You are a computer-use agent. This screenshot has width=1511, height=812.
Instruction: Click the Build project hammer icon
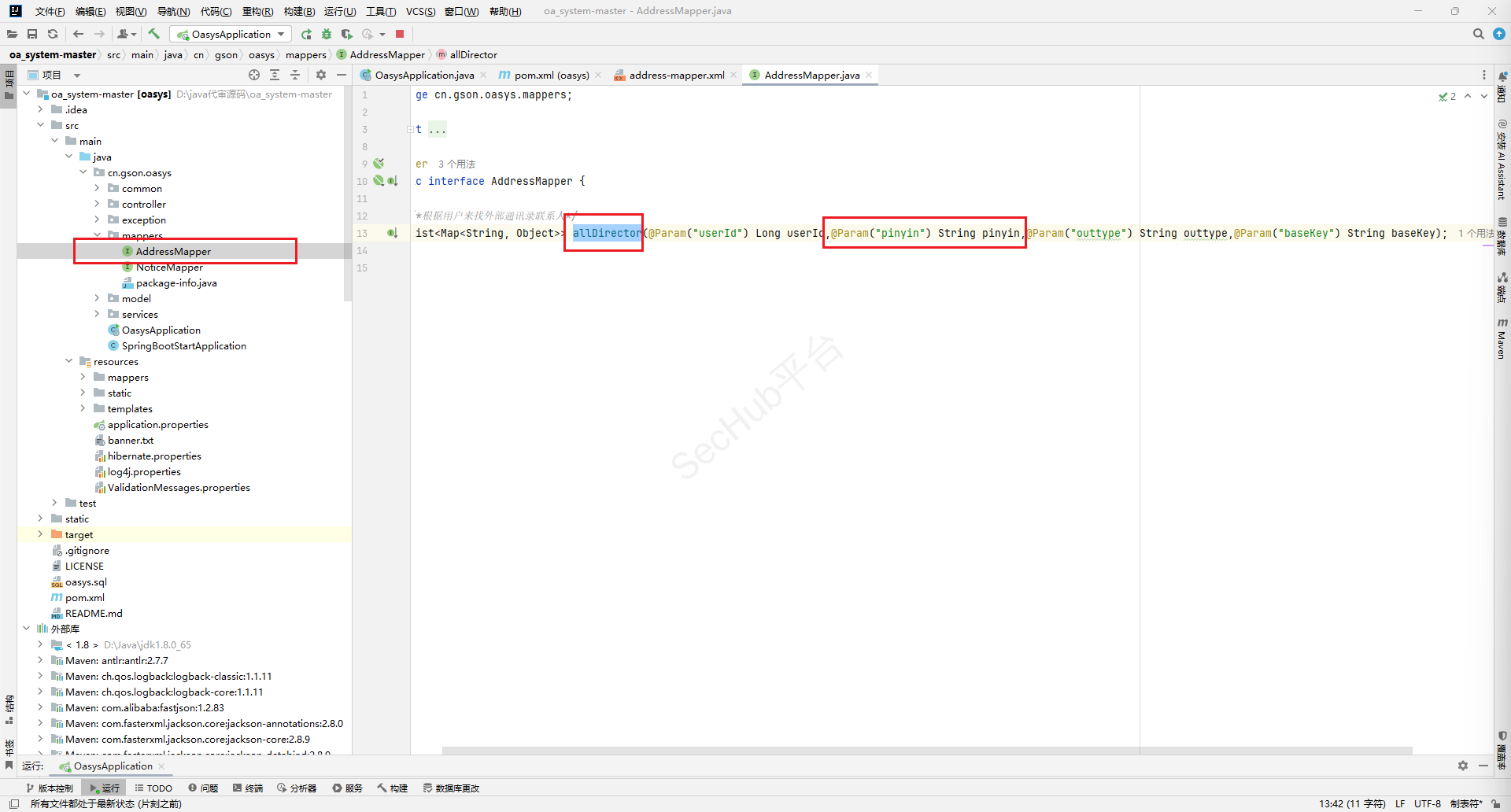[x=153, y=34]
